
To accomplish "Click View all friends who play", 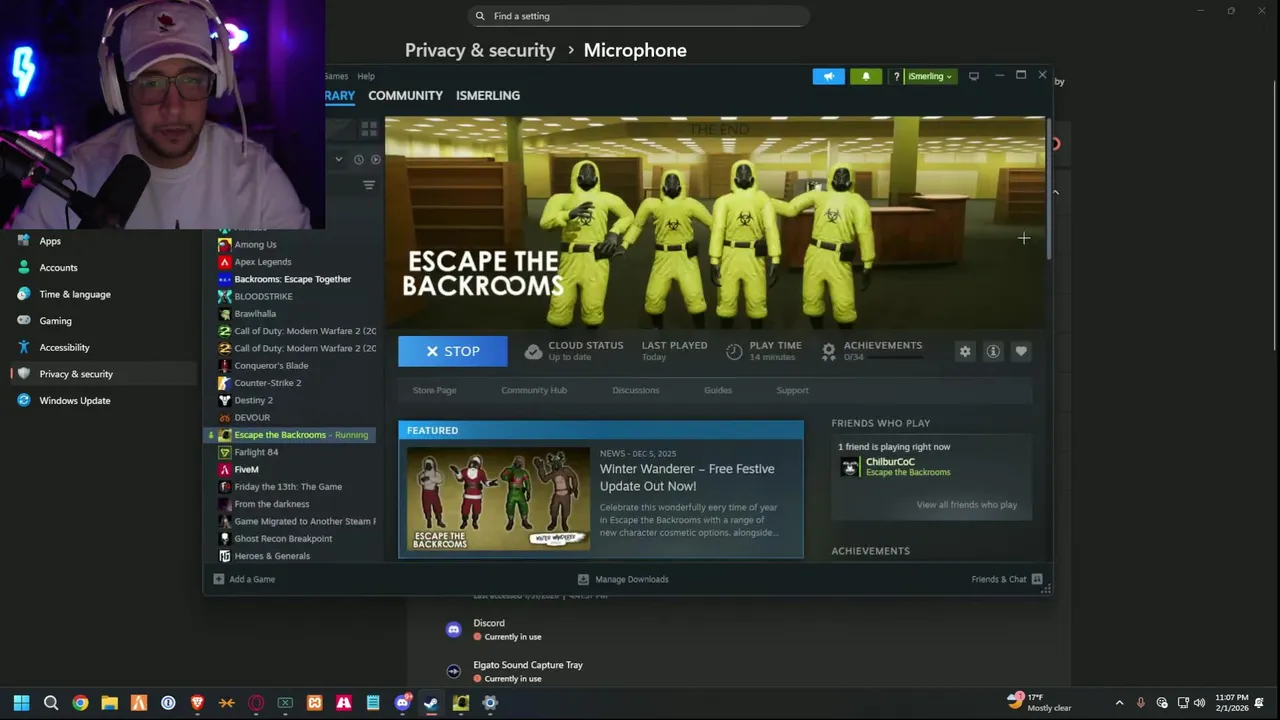I will [x=967, y=505].
